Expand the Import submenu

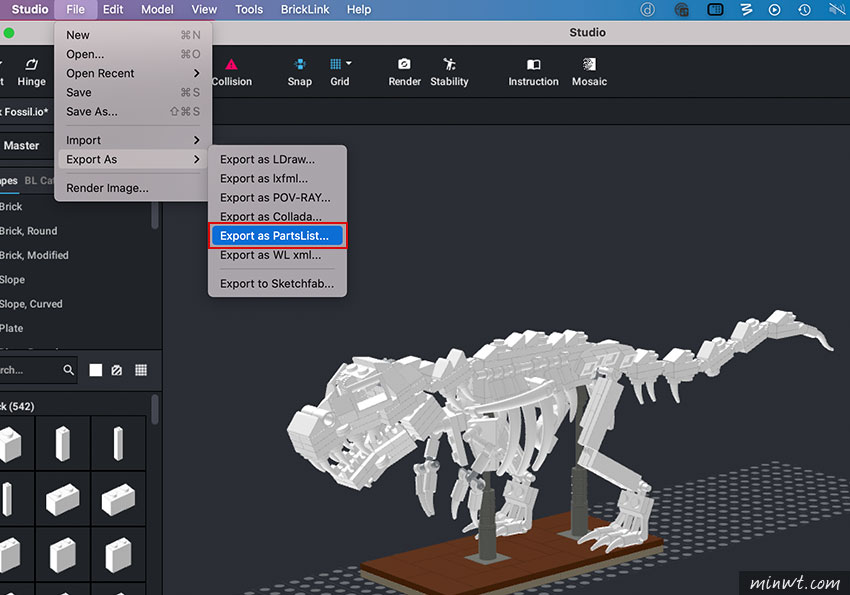click(133, 140)
